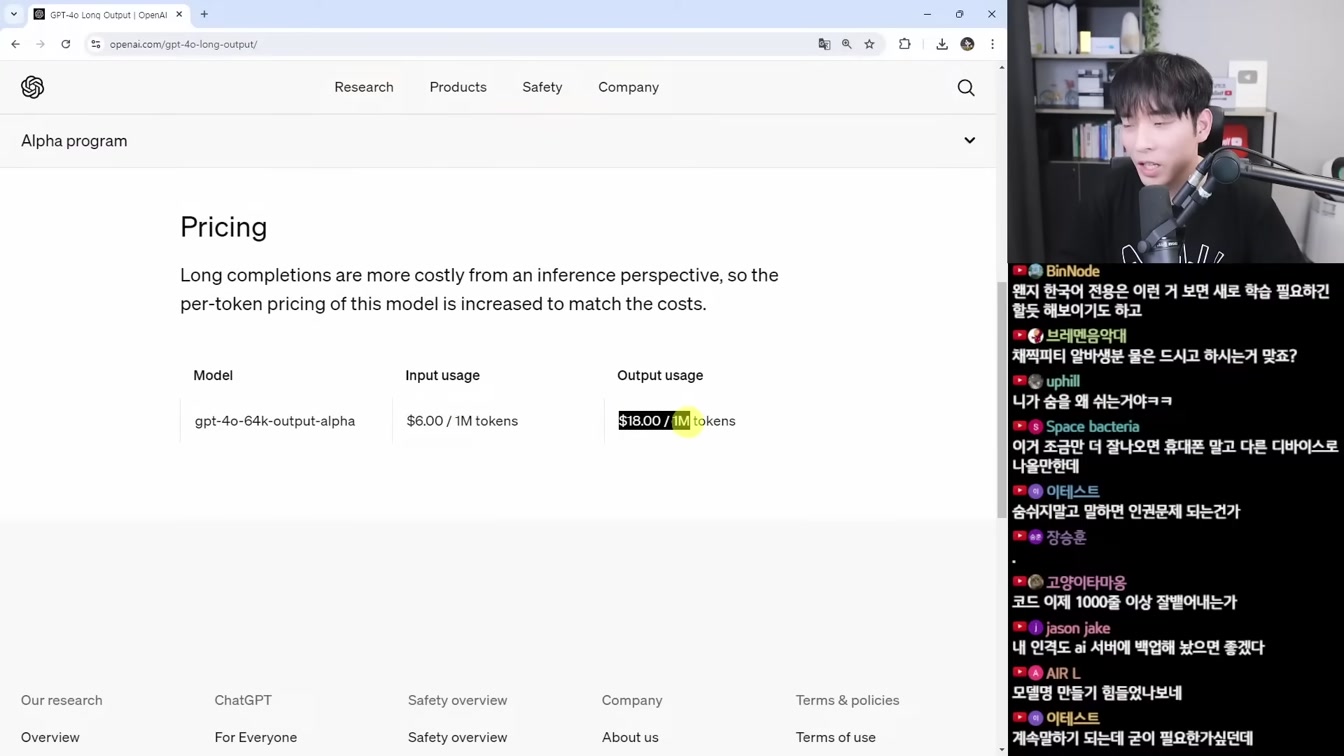Reload the page with refresh icon
Screen dimensions: 1344x756
coord(66,44)
